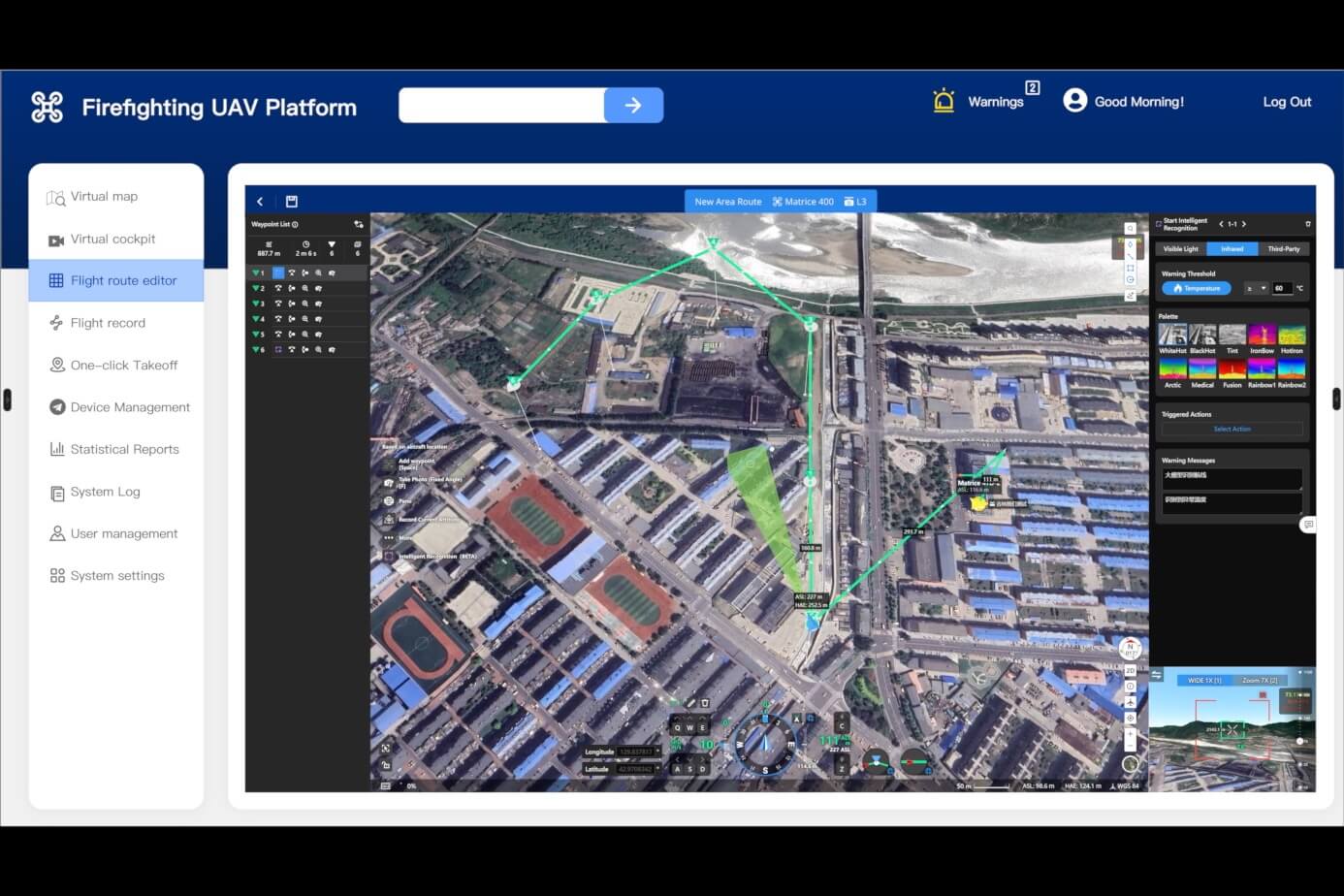Viewport: 1344px width, 896px height.
Task: Click the 2D map view button
Action: click(x=1130, y=671)
